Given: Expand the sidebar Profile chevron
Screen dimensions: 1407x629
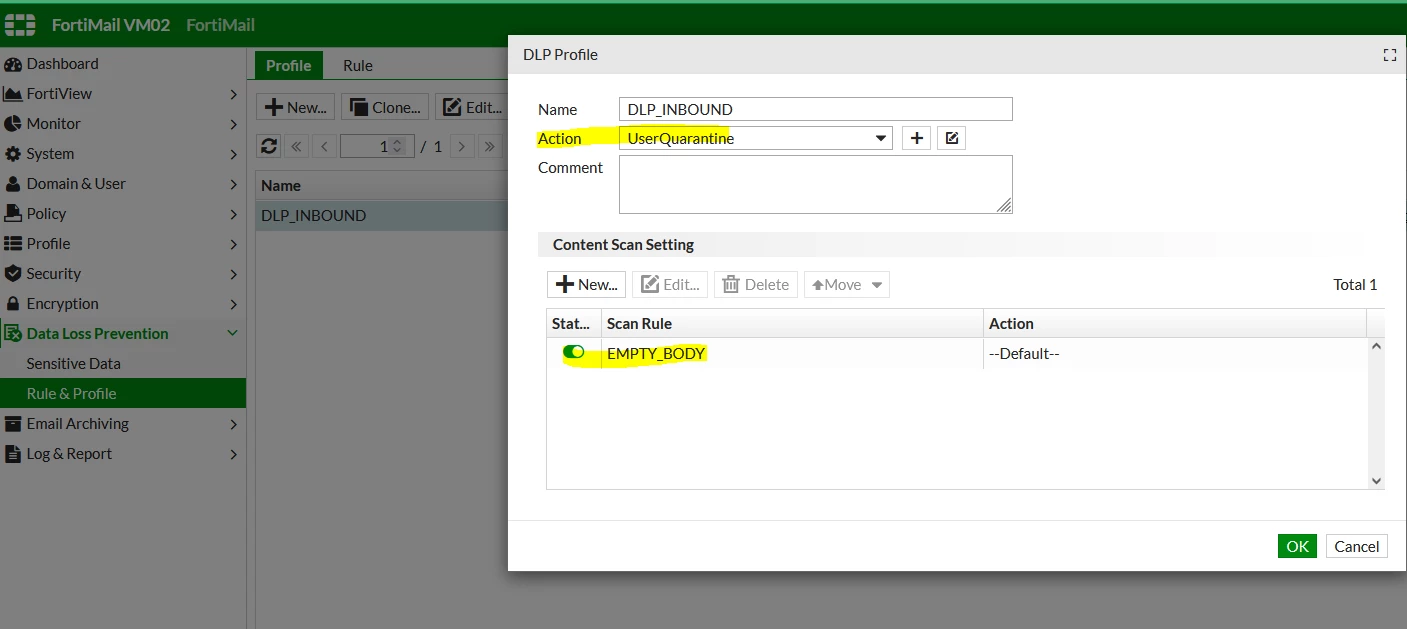Looking at the screenshot, I should click(x=233, y=244).
